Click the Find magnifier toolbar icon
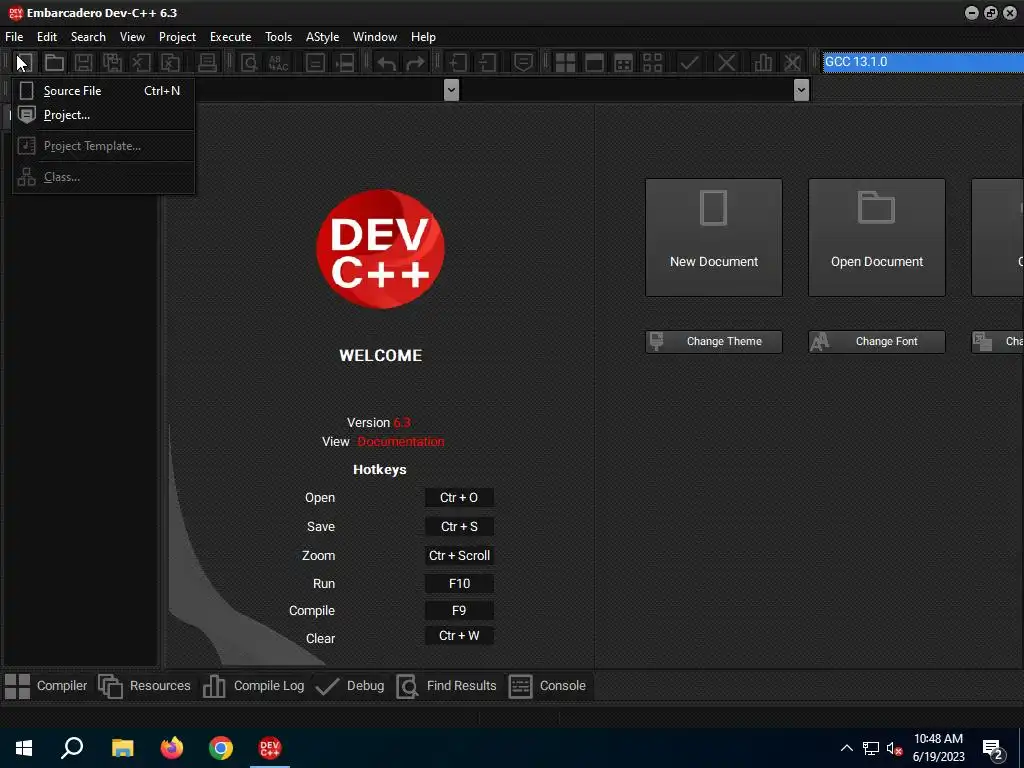The height and width of the screenshot is (768, 1024). point(249,62)
